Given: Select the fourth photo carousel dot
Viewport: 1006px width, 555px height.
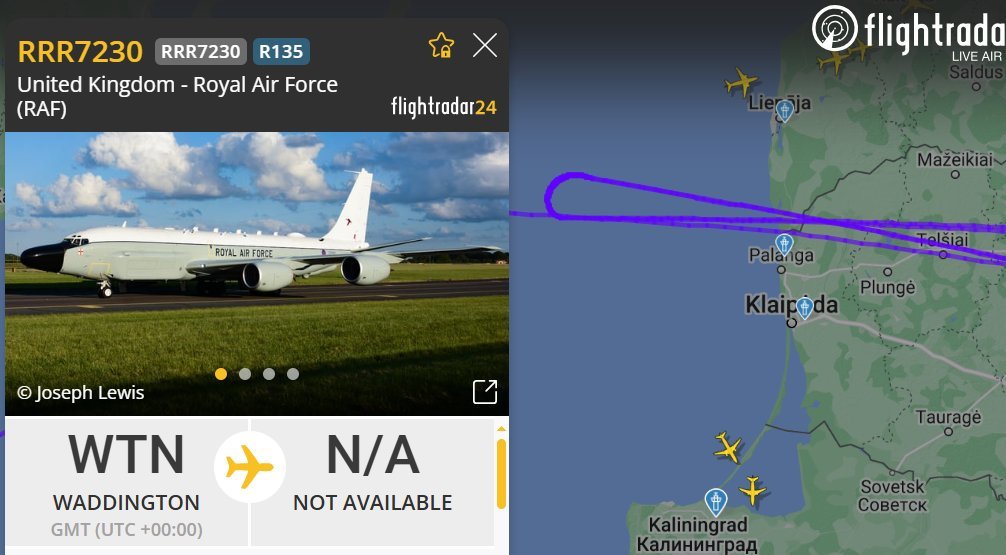Looking at the screenshot, I should point(293,374).
